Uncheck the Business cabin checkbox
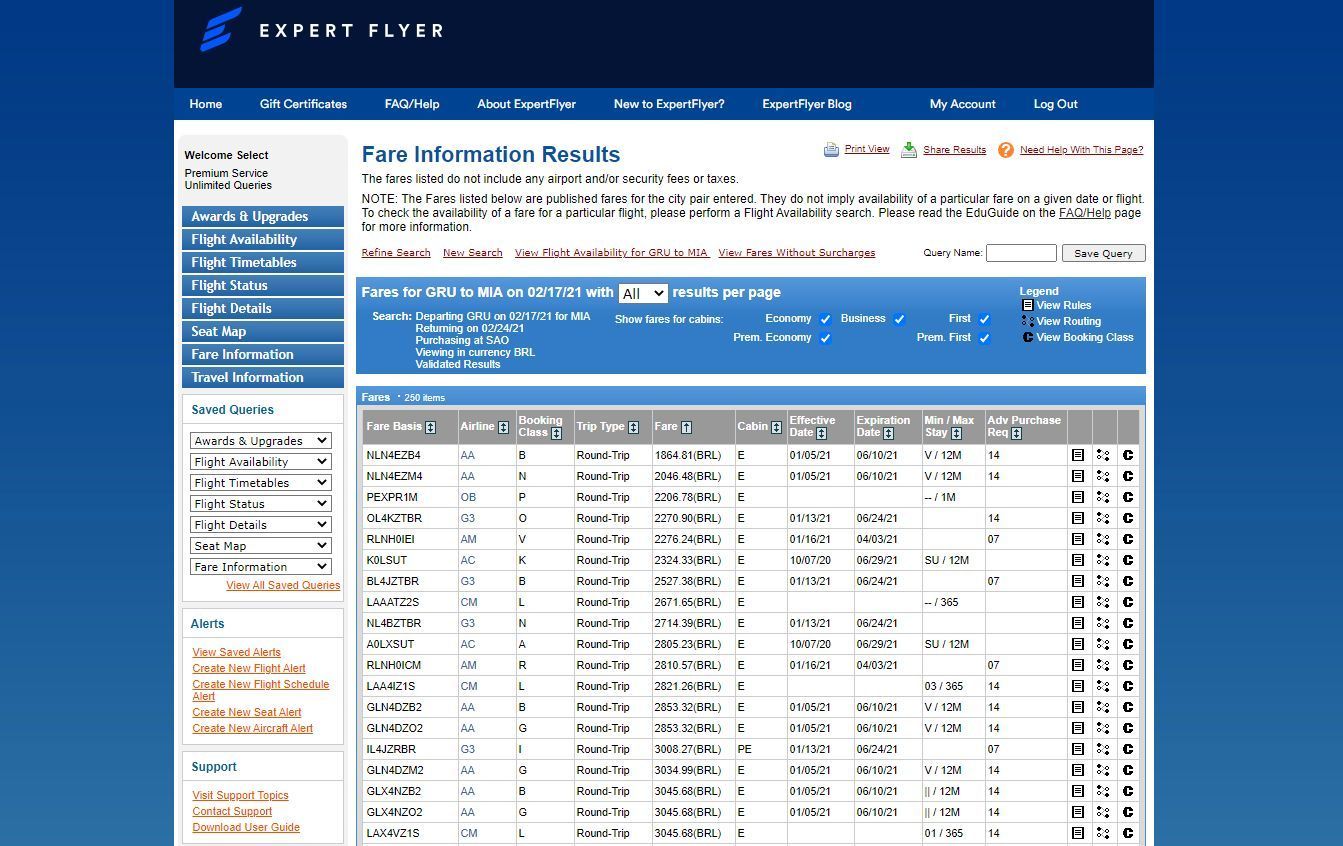The height and width of the screenshot is (846, 1343). 899,319
